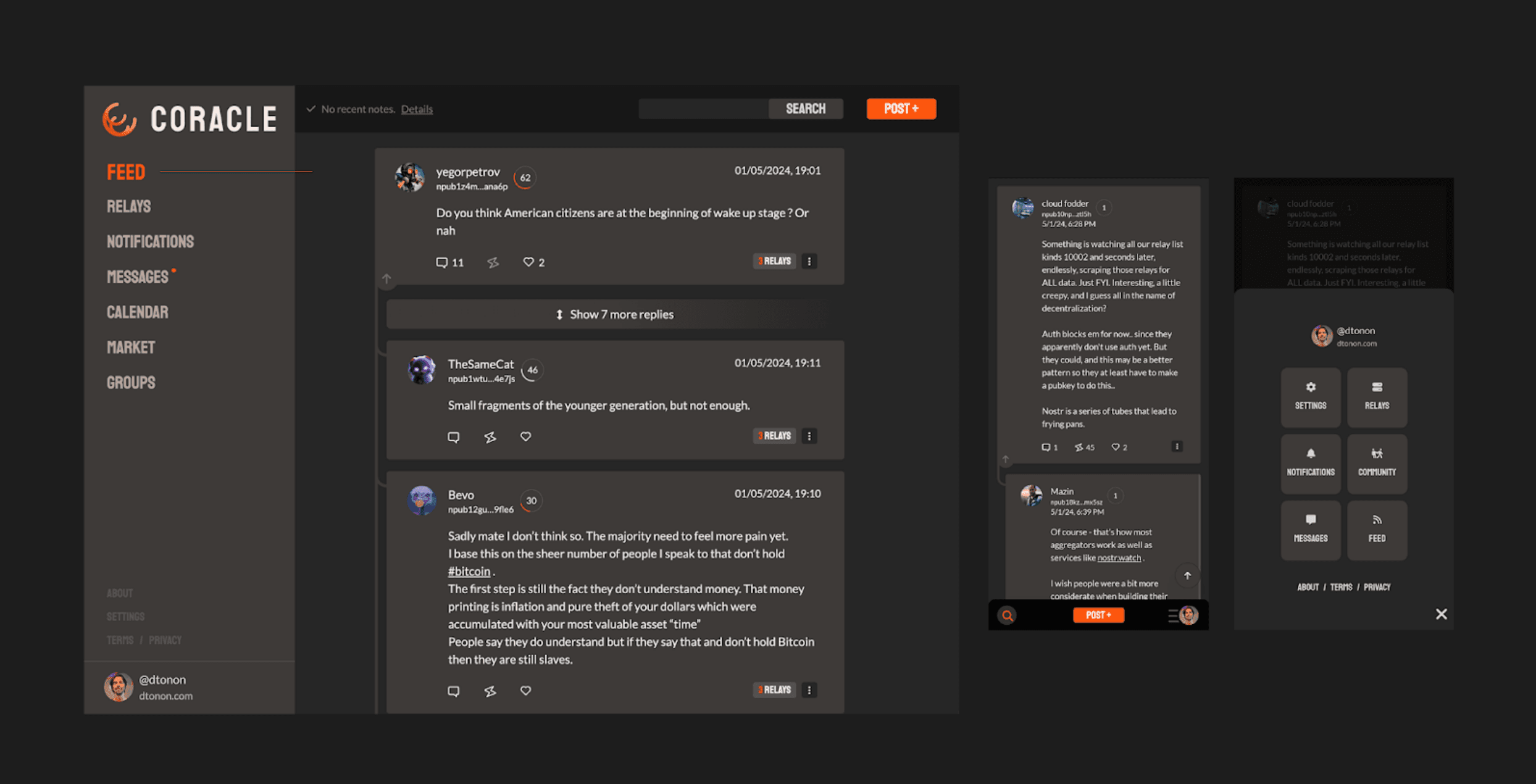Like Bevo's reply with heart icon
Screen dimensions: 1536x784
(525, 691)
